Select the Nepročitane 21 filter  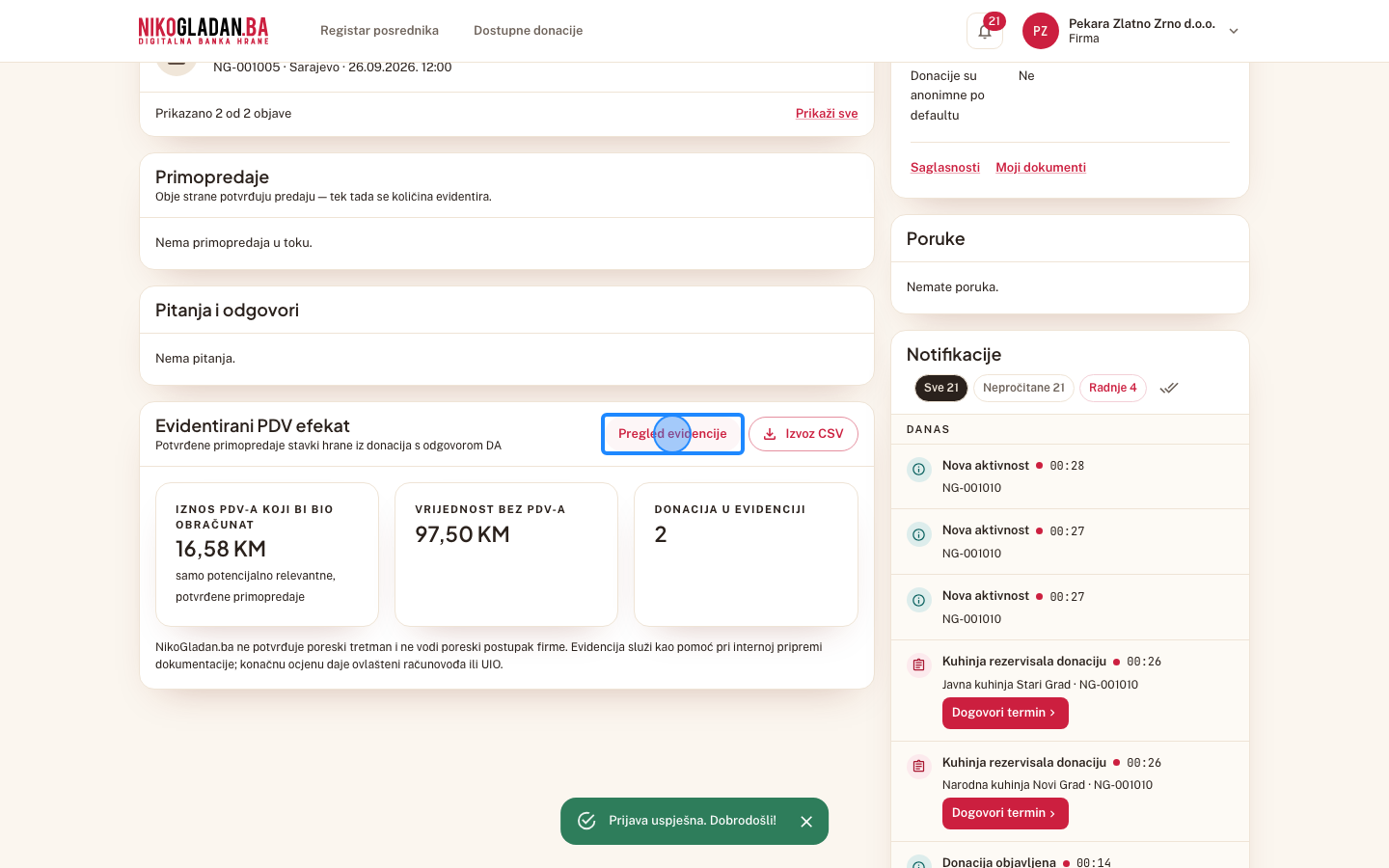click(x=1023, y=388)
